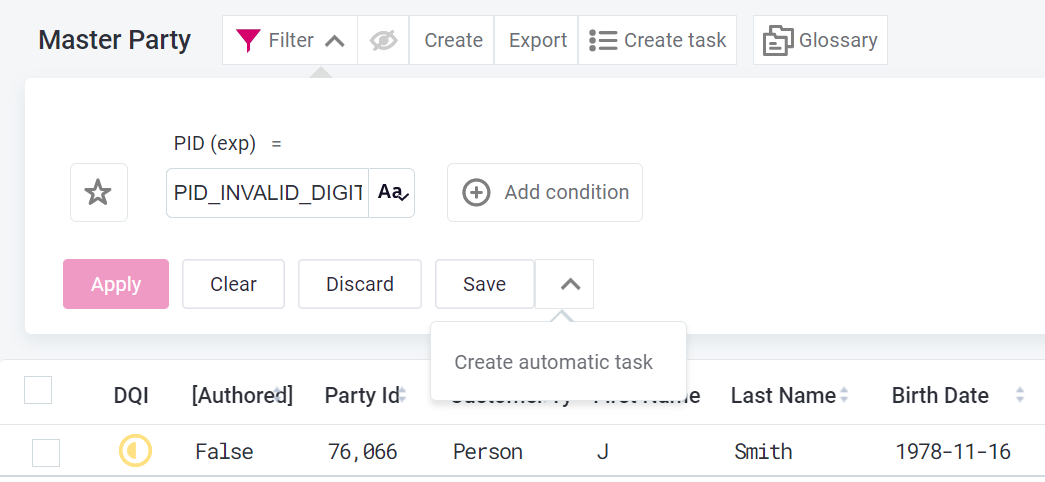Open the Glossary

pos(820,40)
